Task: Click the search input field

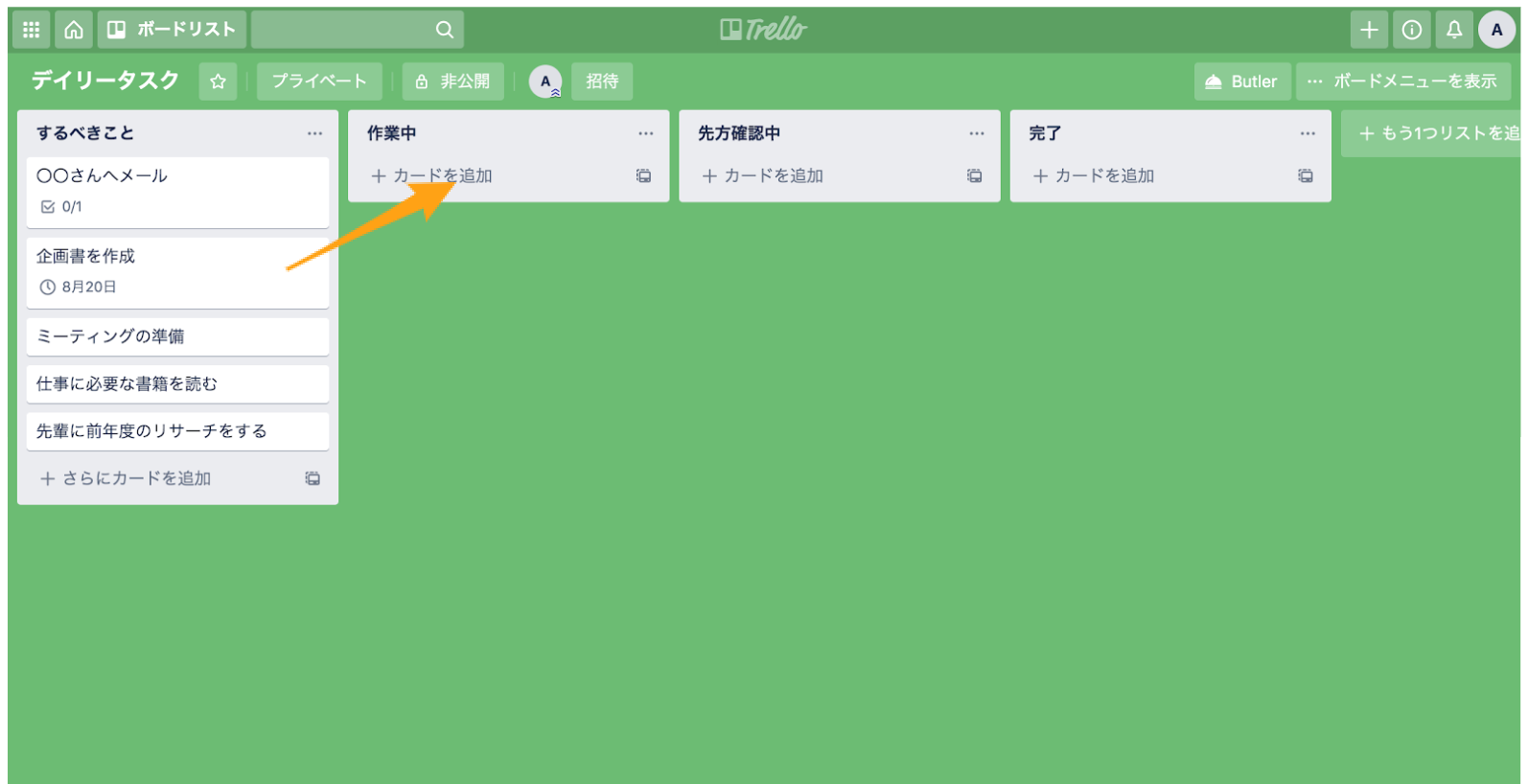Action: pos(358,30)
